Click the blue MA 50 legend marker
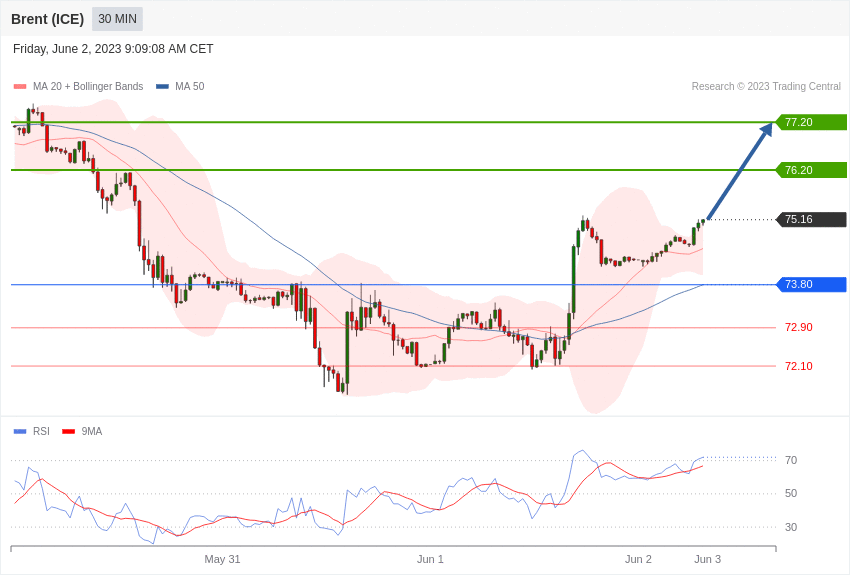Viewport: 850px width, 576px height. 162,87
